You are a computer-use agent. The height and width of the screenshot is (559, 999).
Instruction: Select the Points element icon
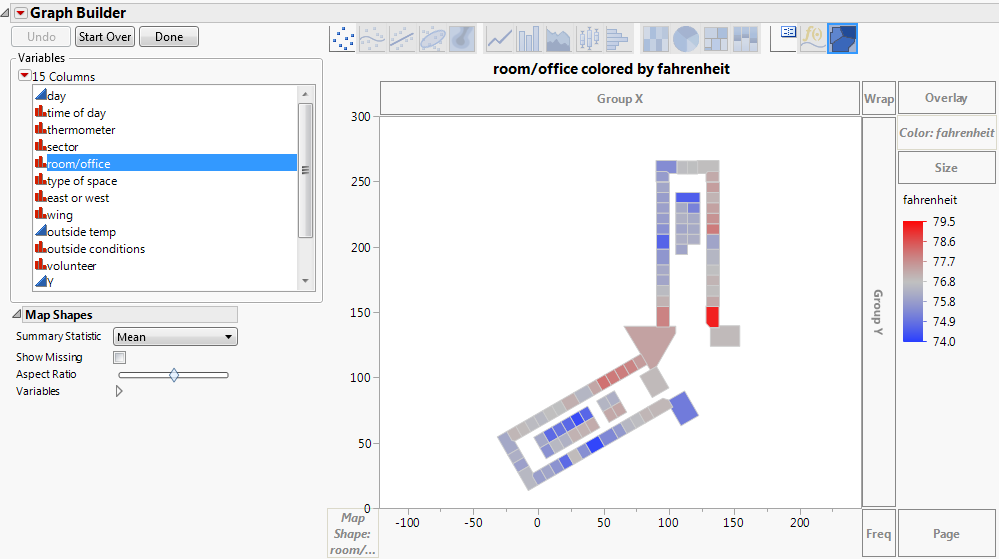click(343, 38)
